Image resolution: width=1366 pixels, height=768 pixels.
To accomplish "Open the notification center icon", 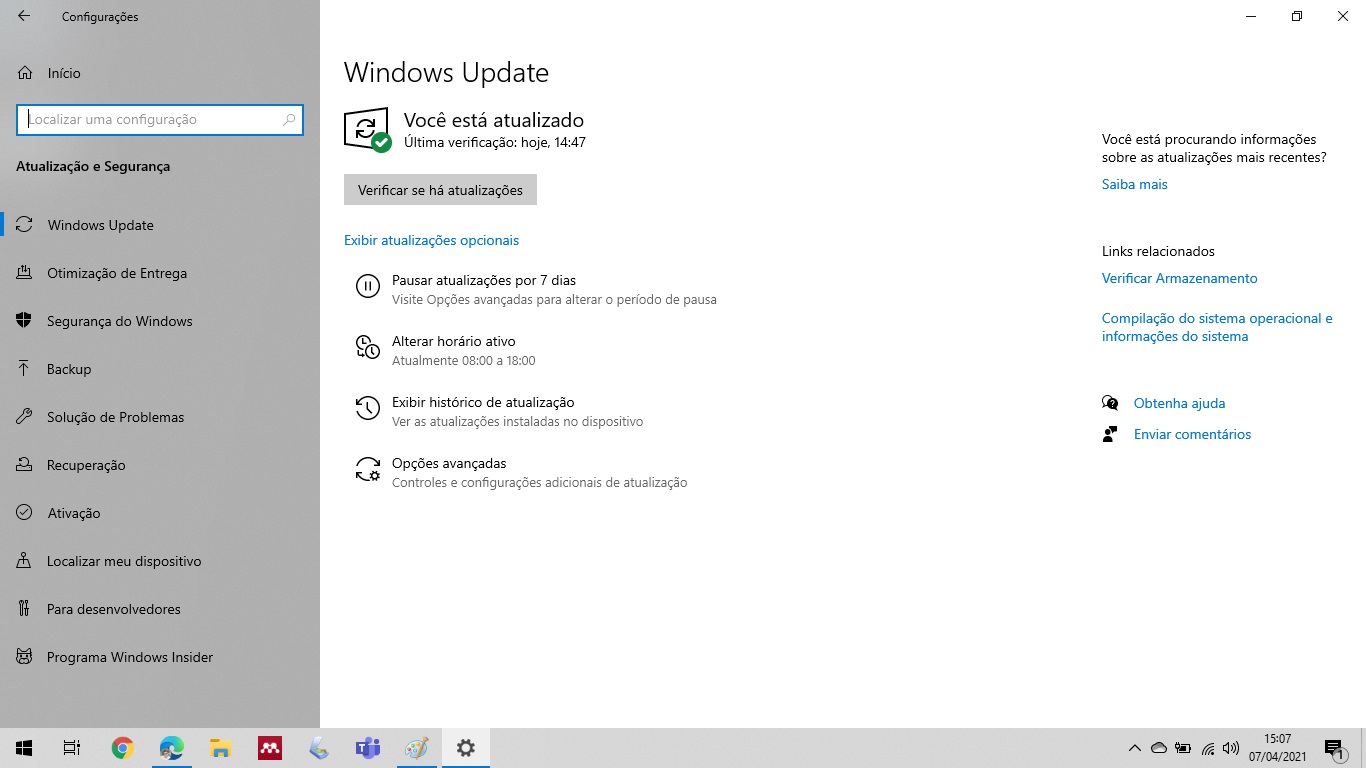I will tap(1333, 748).
